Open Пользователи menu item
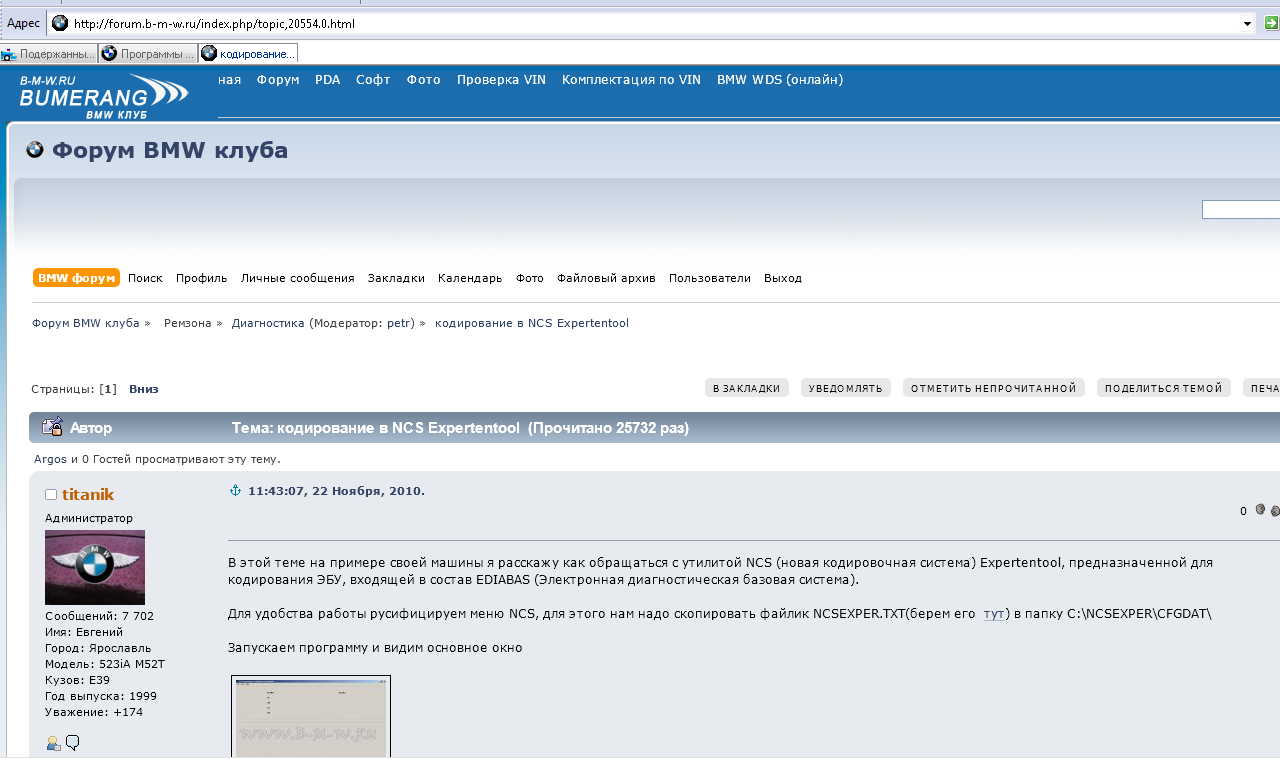The image size is (1280, 759). tap(710, 278)
